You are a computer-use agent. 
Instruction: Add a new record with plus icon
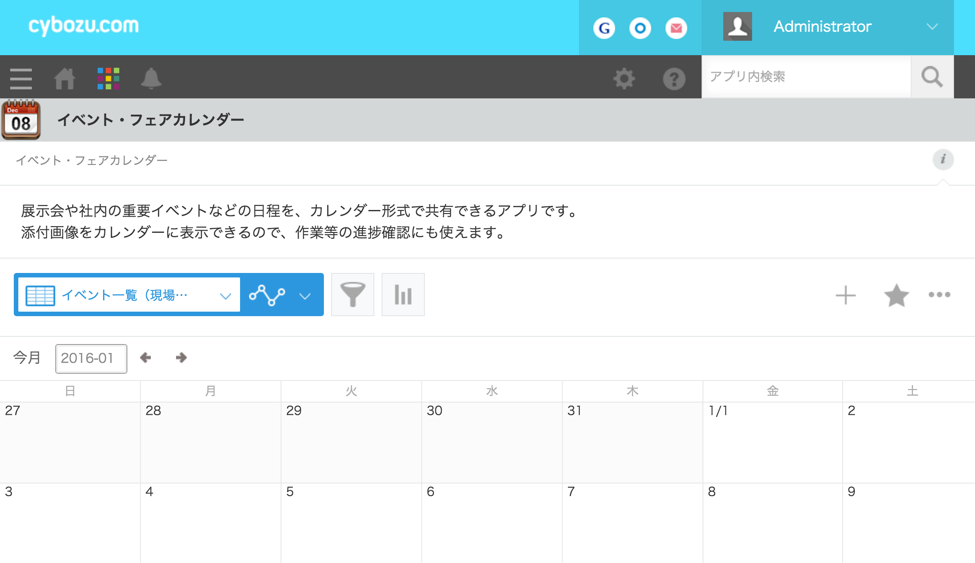click(x=846, y=295)
